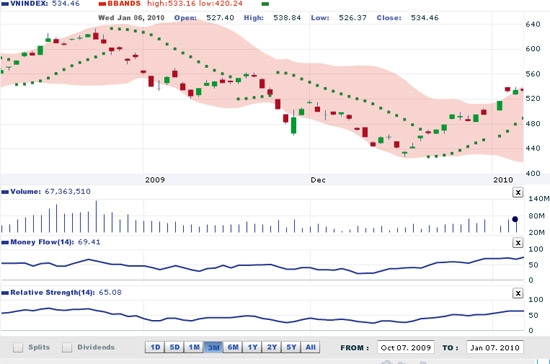Click the High 538.84 value
The height and width of the screenshot is (364, 550).
coord(287,18)
